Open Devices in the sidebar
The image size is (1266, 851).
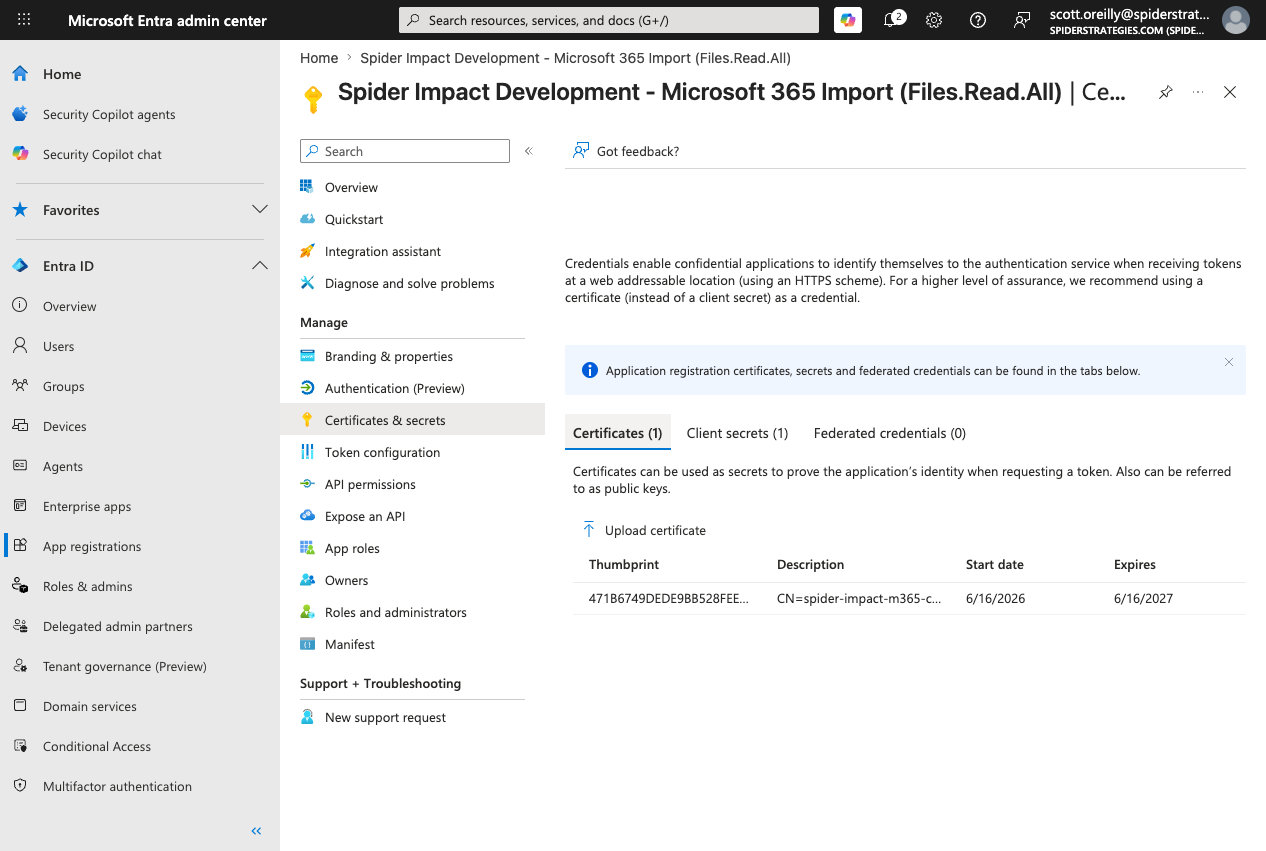(65, 426)
